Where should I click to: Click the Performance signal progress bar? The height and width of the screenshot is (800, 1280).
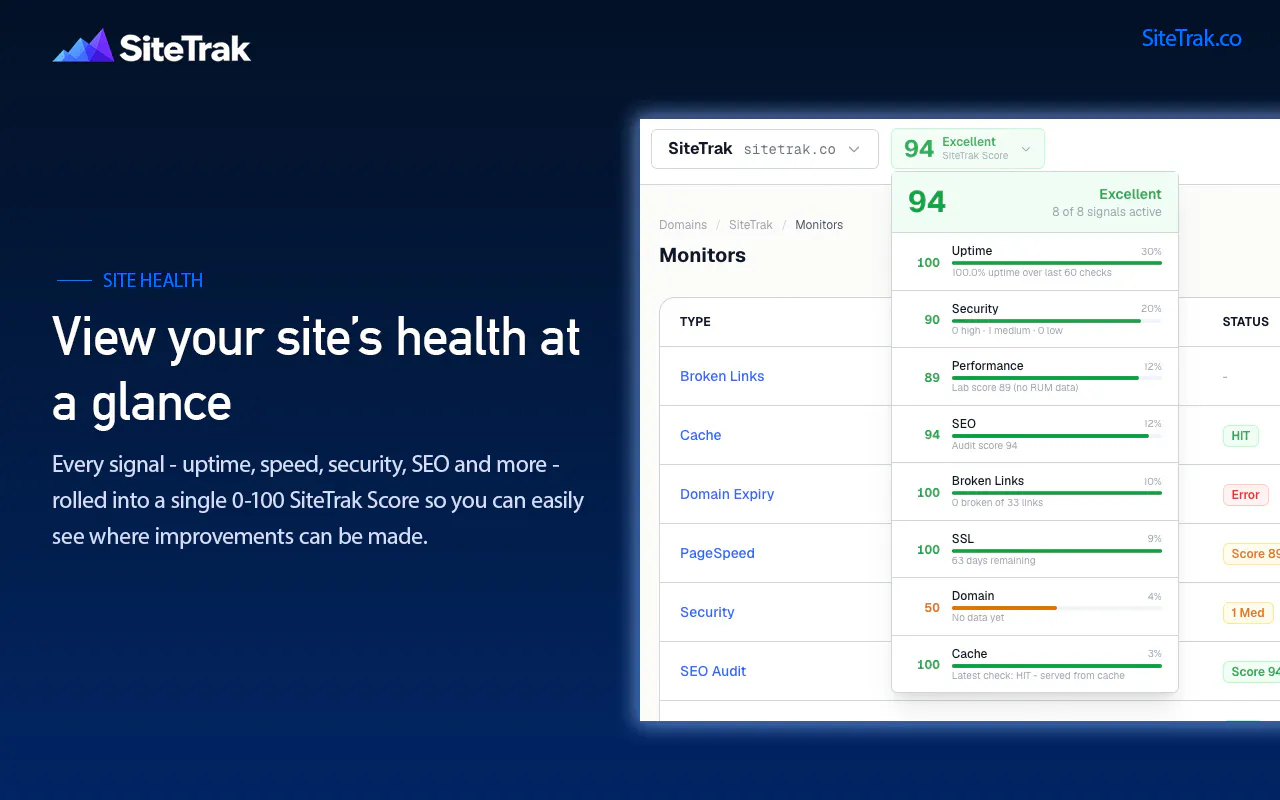[1057, 378]
